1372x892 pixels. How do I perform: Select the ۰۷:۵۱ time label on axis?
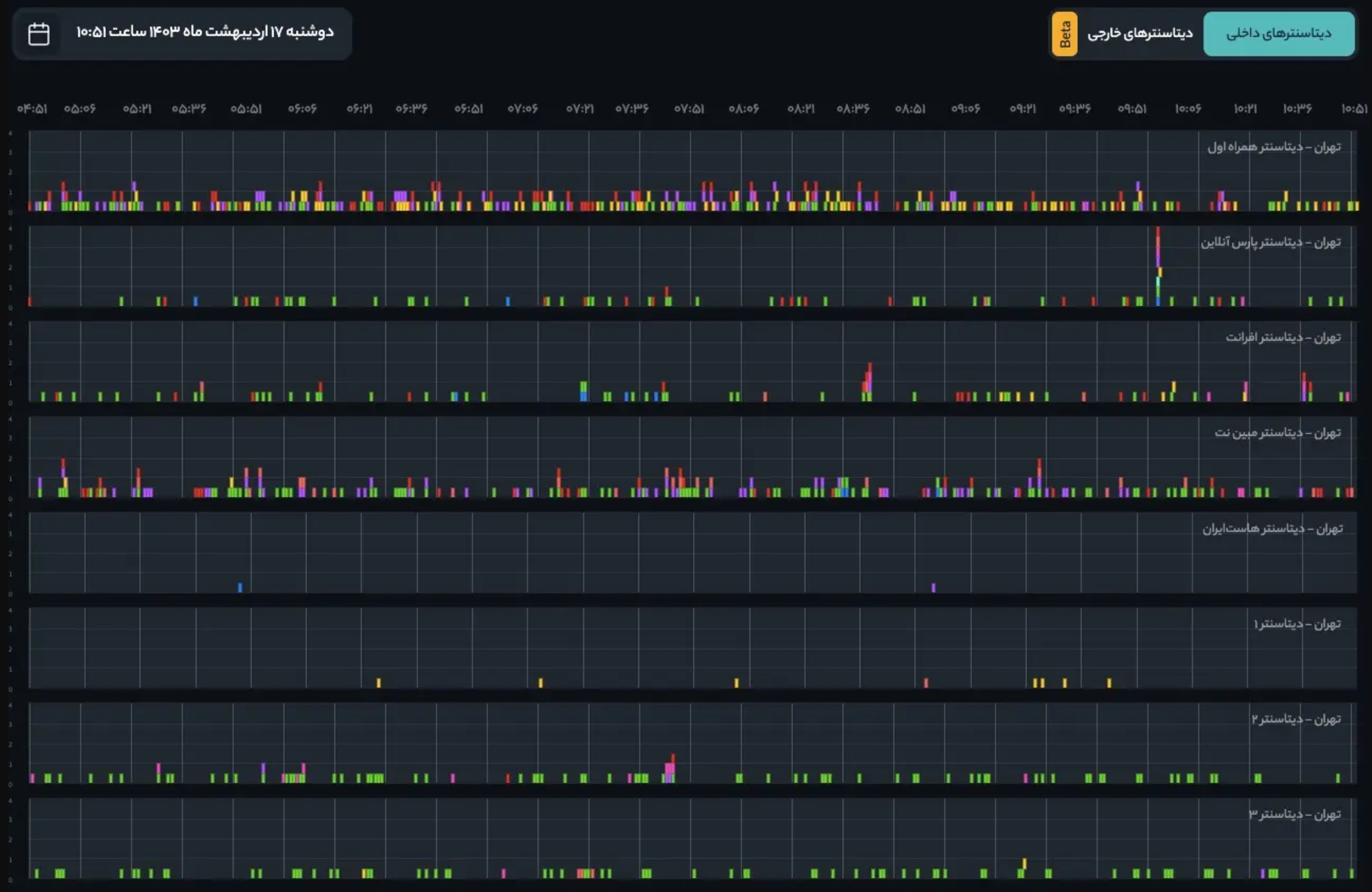(689, 109)
